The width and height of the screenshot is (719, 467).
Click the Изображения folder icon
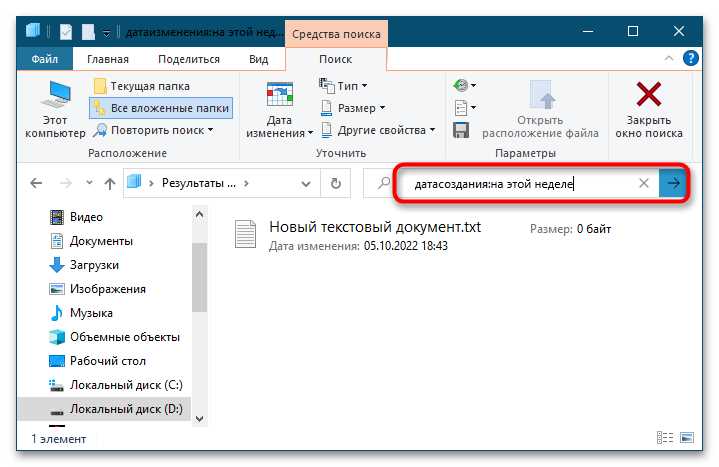click(x=56, y=289)
